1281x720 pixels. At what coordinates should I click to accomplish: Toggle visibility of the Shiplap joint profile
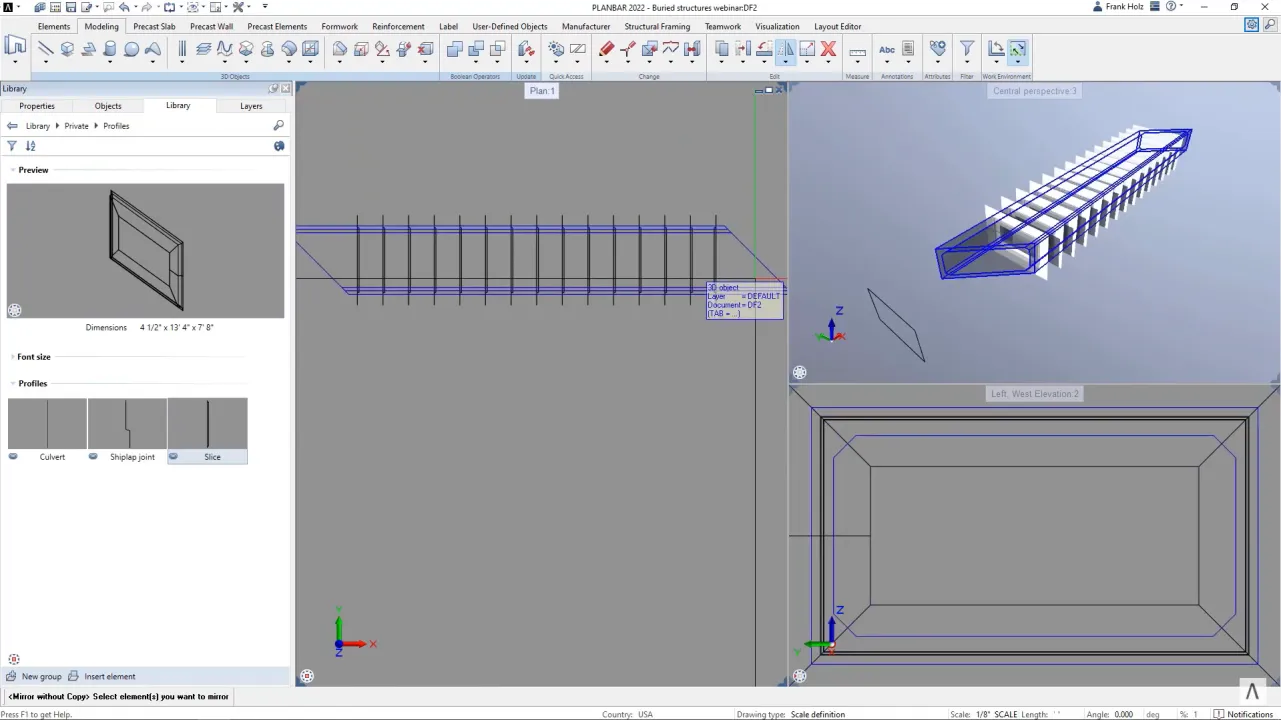[93, 457]
